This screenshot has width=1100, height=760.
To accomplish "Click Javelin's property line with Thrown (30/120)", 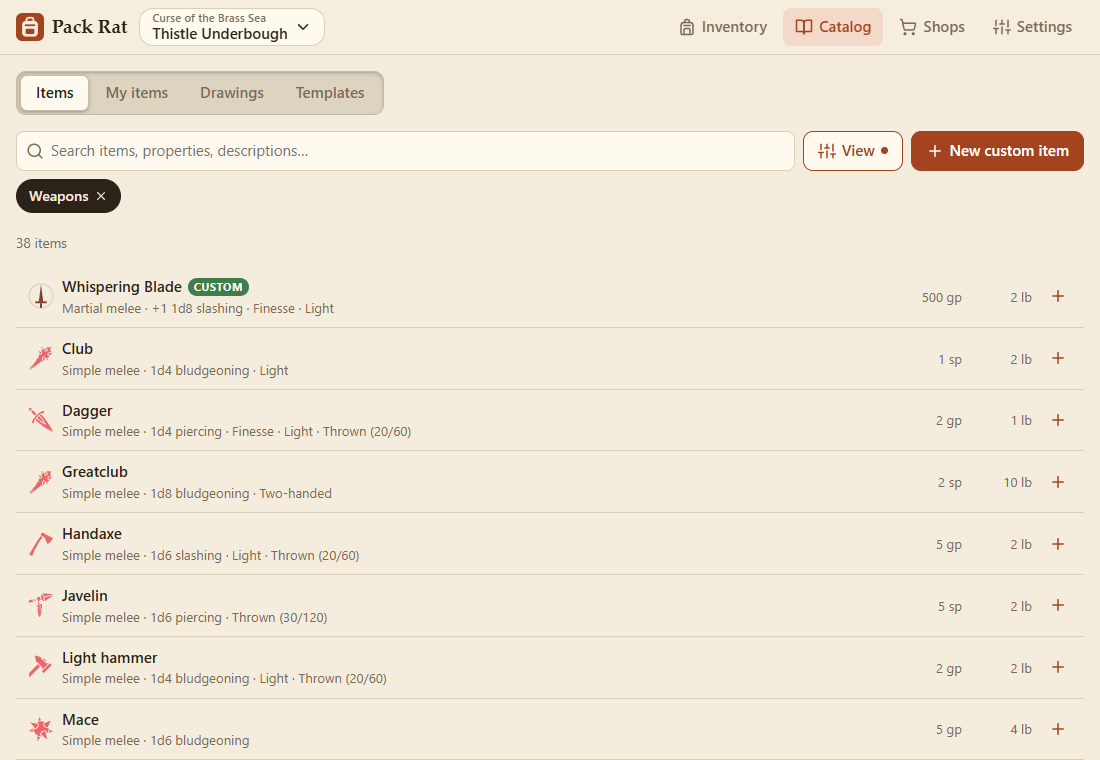I will click(x=194, y=618).
